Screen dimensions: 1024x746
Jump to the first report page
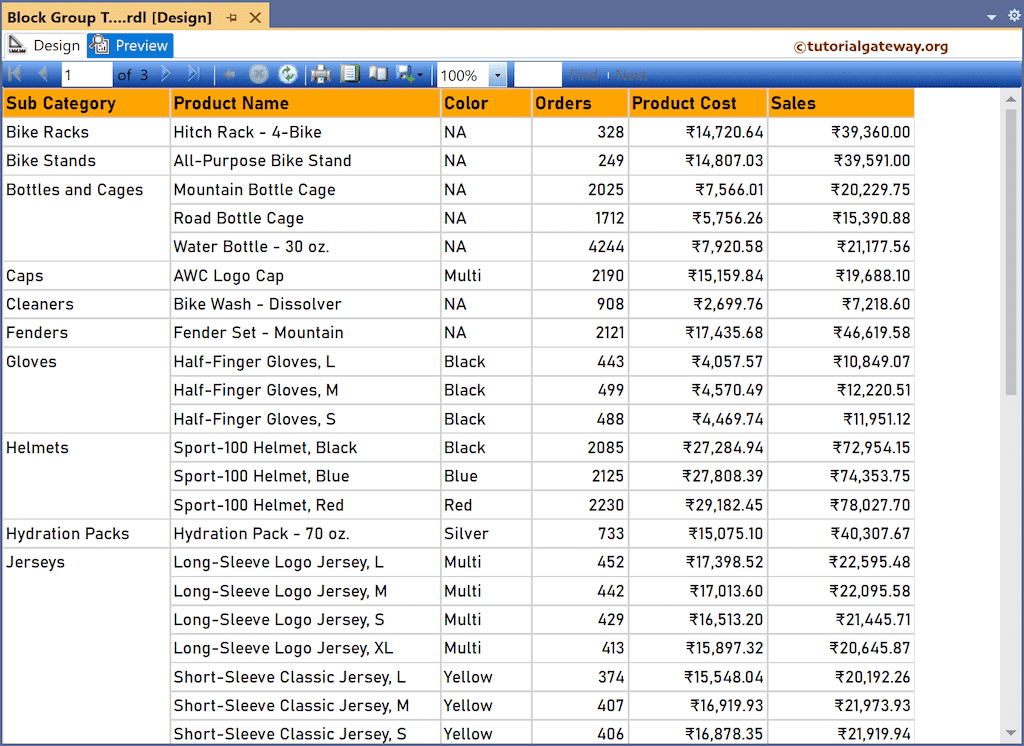click(x=14, y=74)
